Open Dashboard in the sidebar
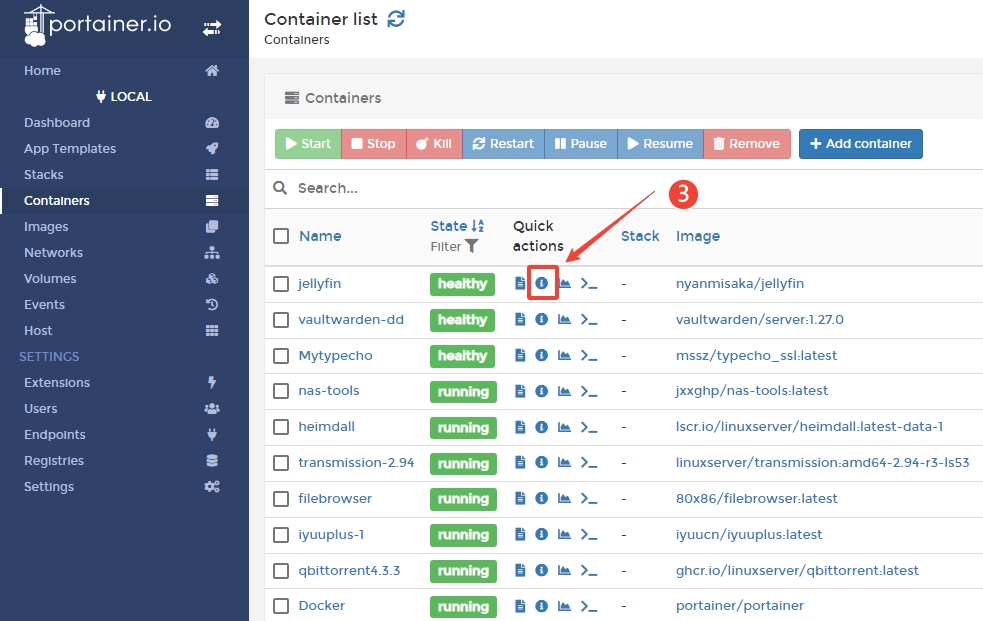983x621 pixels. point(122,122)
